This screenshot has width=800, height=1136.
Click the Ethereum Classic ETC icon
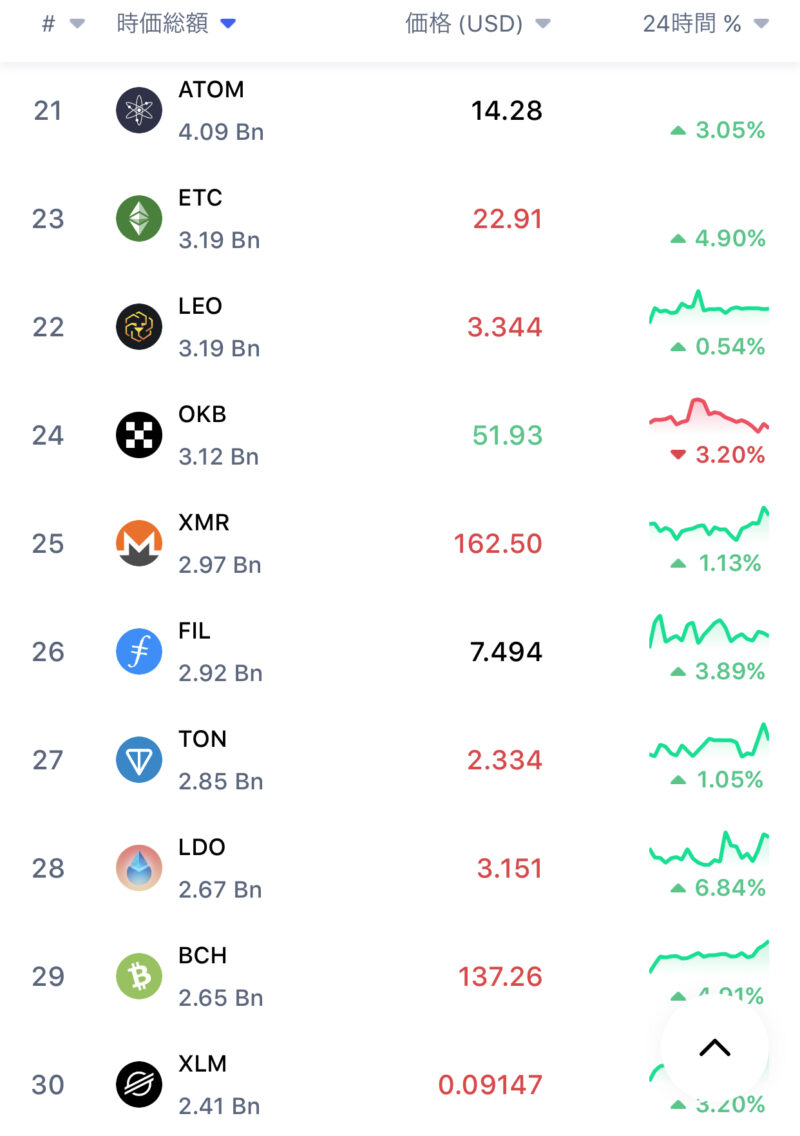point(139,218)
